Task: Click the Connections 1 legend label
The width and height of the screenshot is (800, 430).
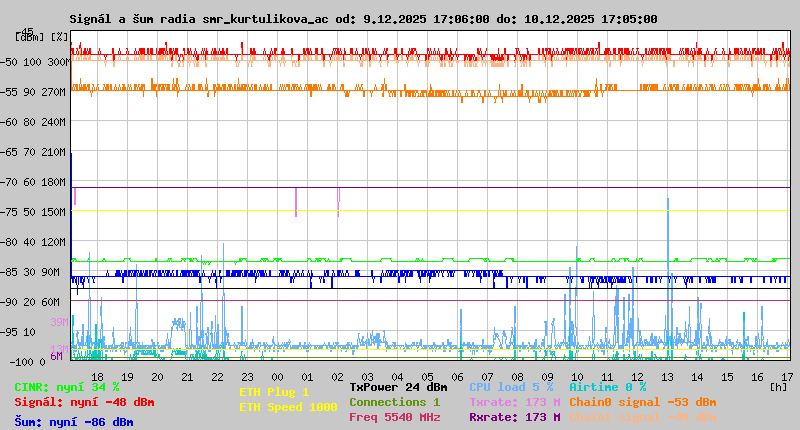Action: click(394, 402)
